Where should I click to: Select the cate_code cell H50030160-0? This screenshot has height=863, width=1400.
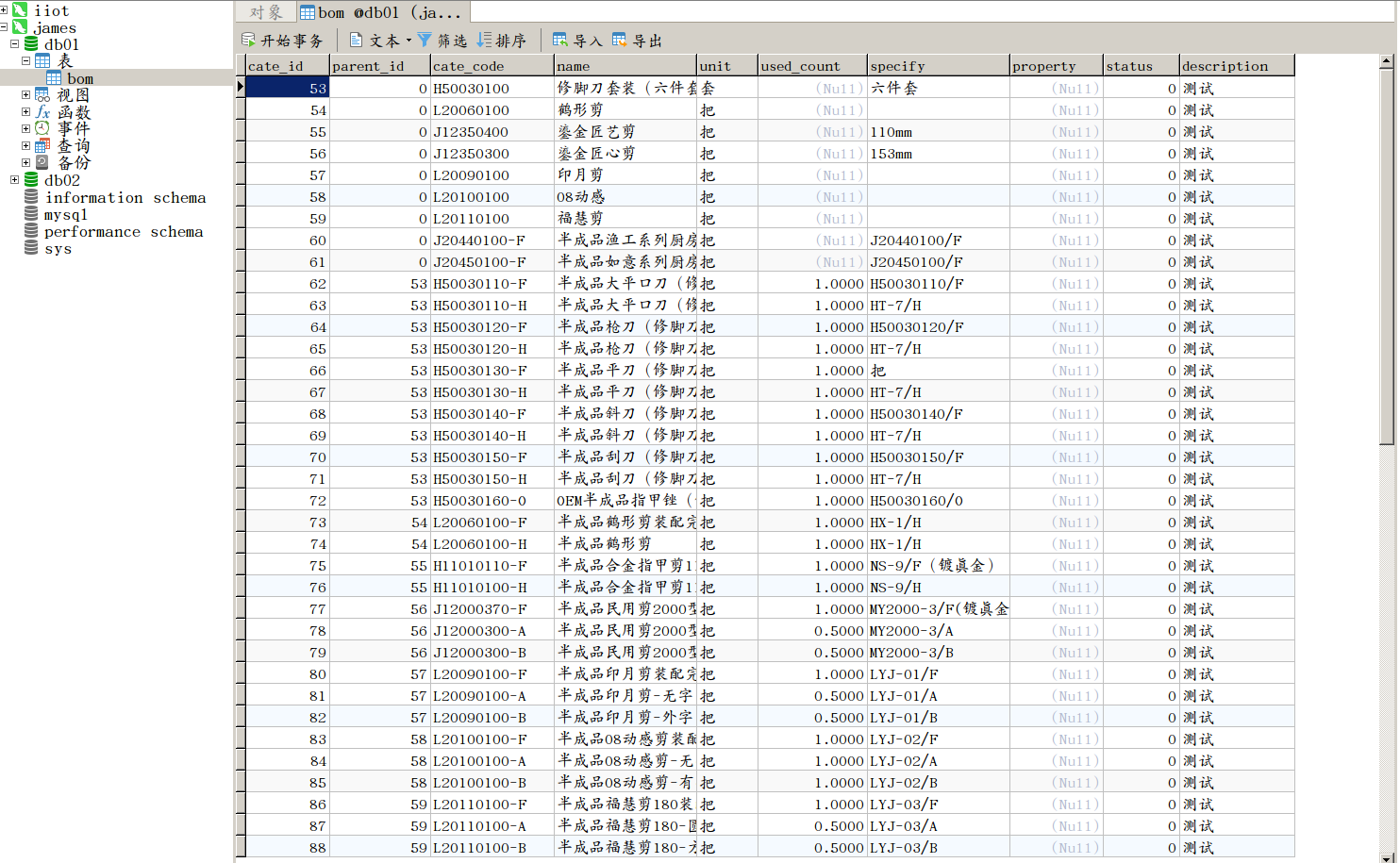point(492,500)
